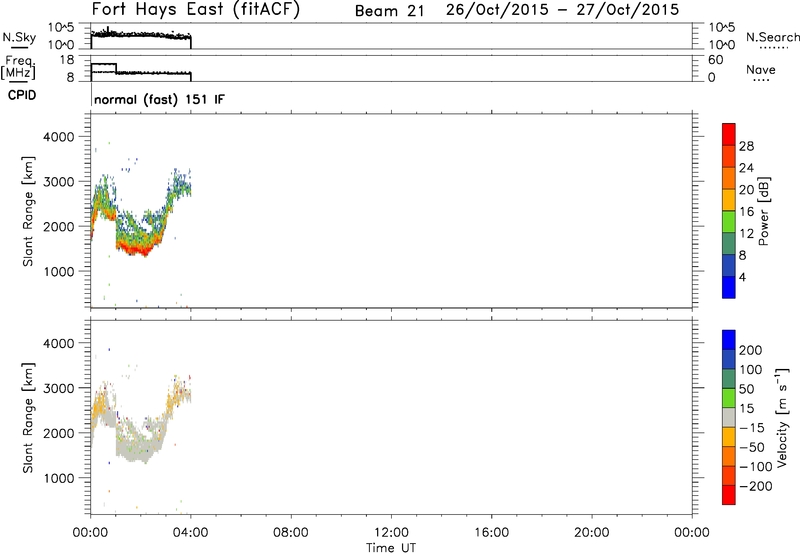
Task: Click the "15" velocity colorbar label
Action: (746, 409)
